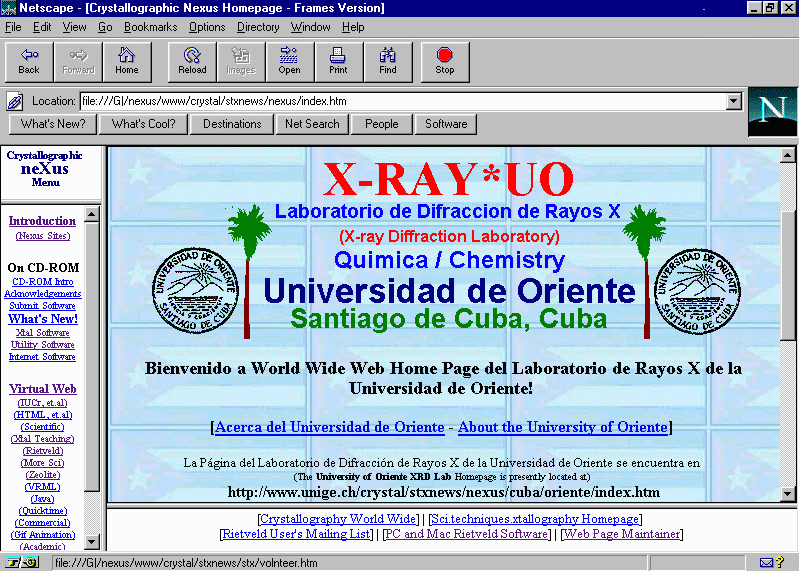Open the Utility Software link
799x571 pixels.
[x=43, y=345]
